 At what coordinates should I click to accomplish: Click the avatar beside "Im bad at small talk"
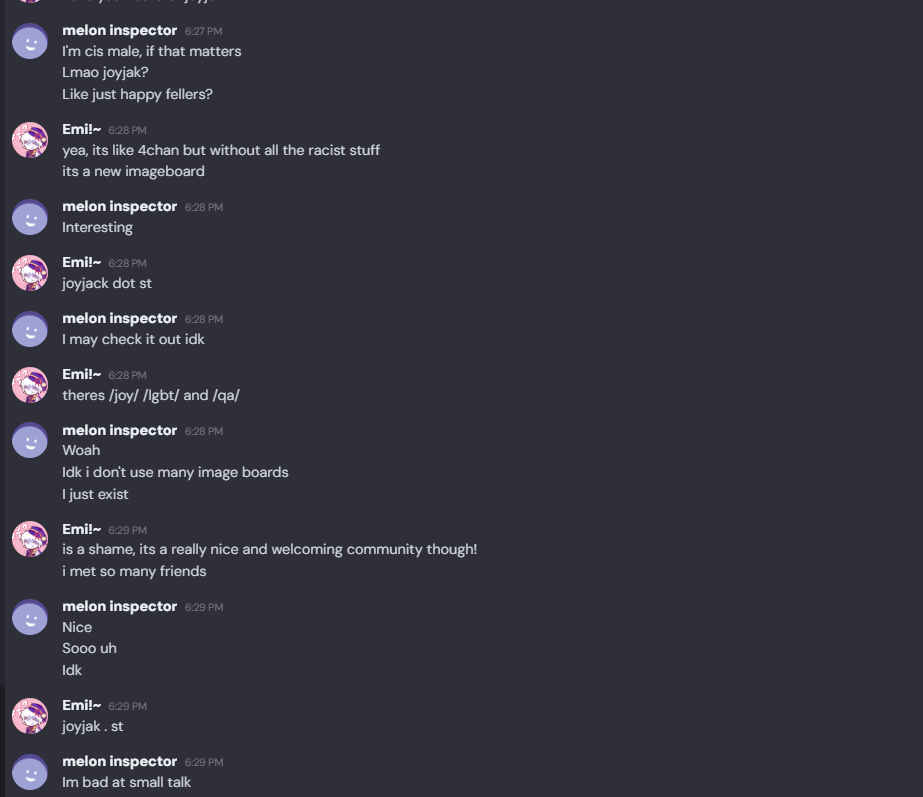coord(30,772)
